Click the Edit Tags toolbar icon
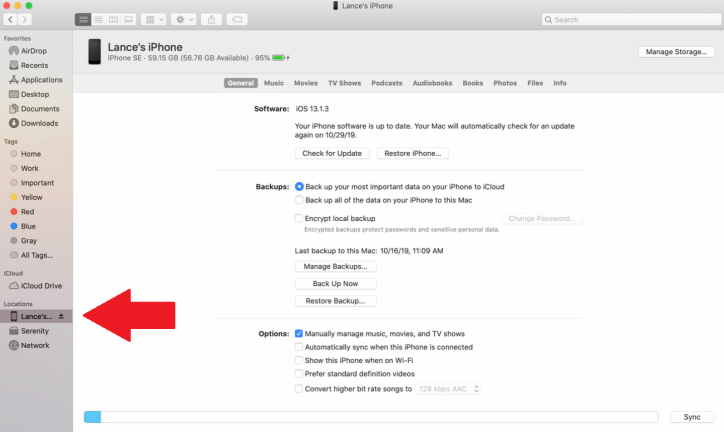724x432 pixels. coord(237,19)
